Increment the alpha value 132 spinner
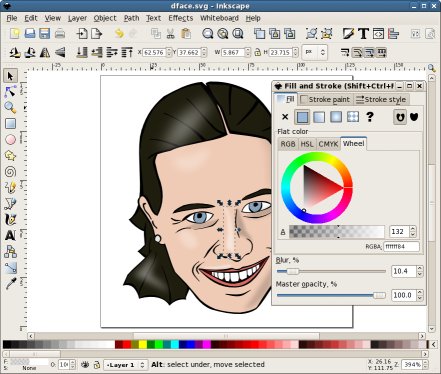 (413, 229)
